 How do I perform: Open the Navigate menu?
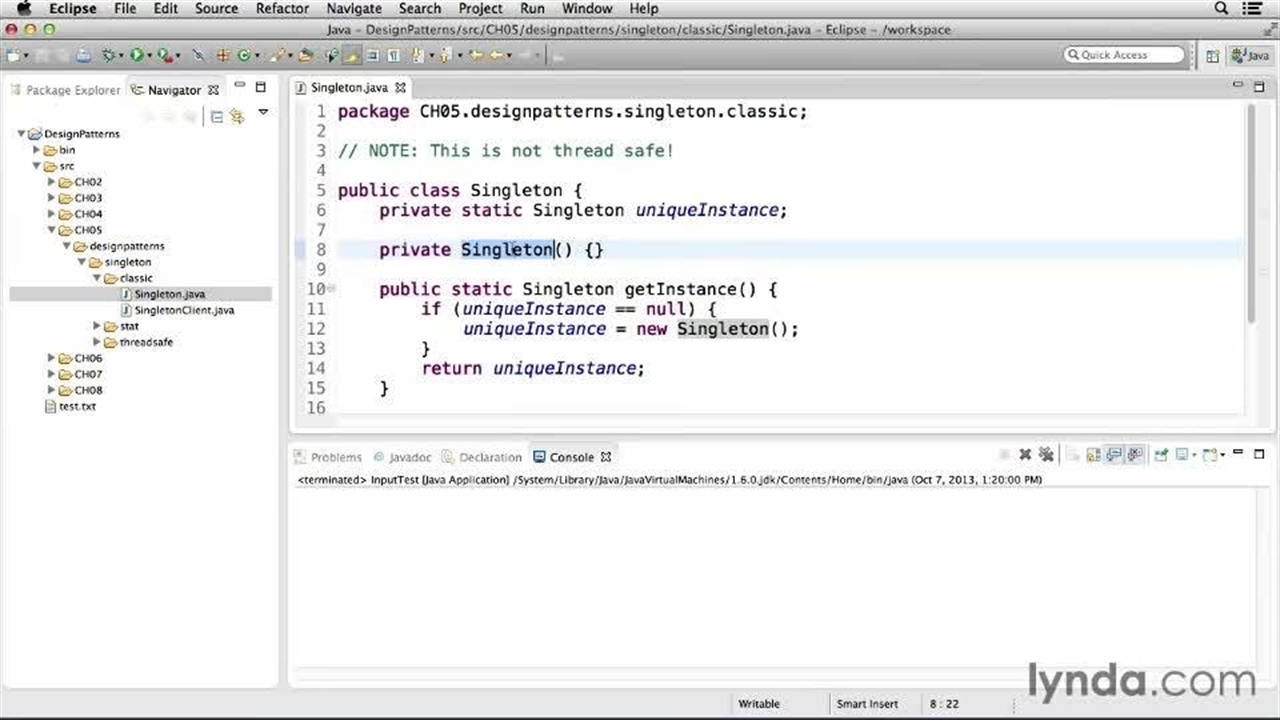click(354, 8)
